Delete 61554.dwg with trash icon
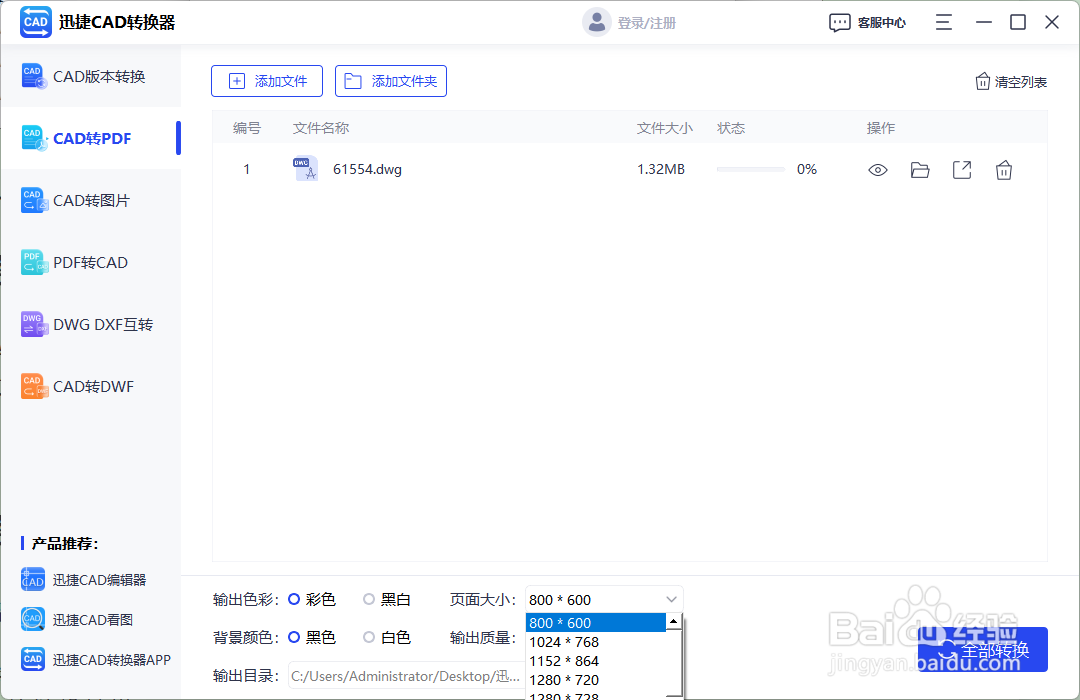 [1004, 169]
